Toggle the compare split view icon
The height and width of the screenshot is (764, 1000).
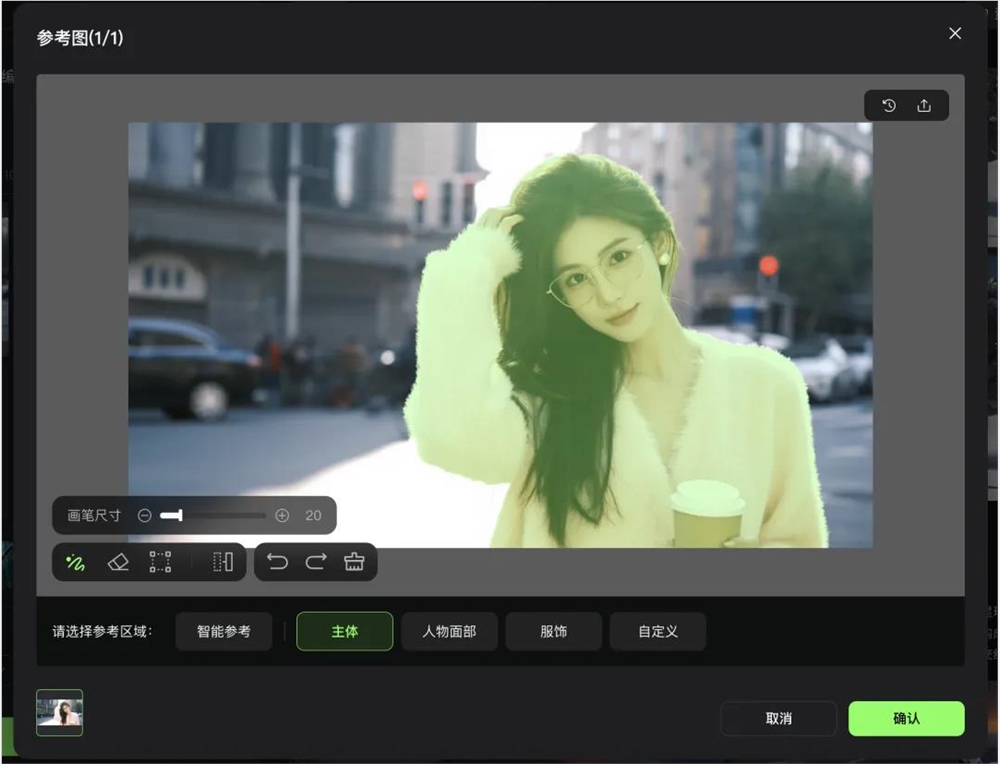[223, 562]
